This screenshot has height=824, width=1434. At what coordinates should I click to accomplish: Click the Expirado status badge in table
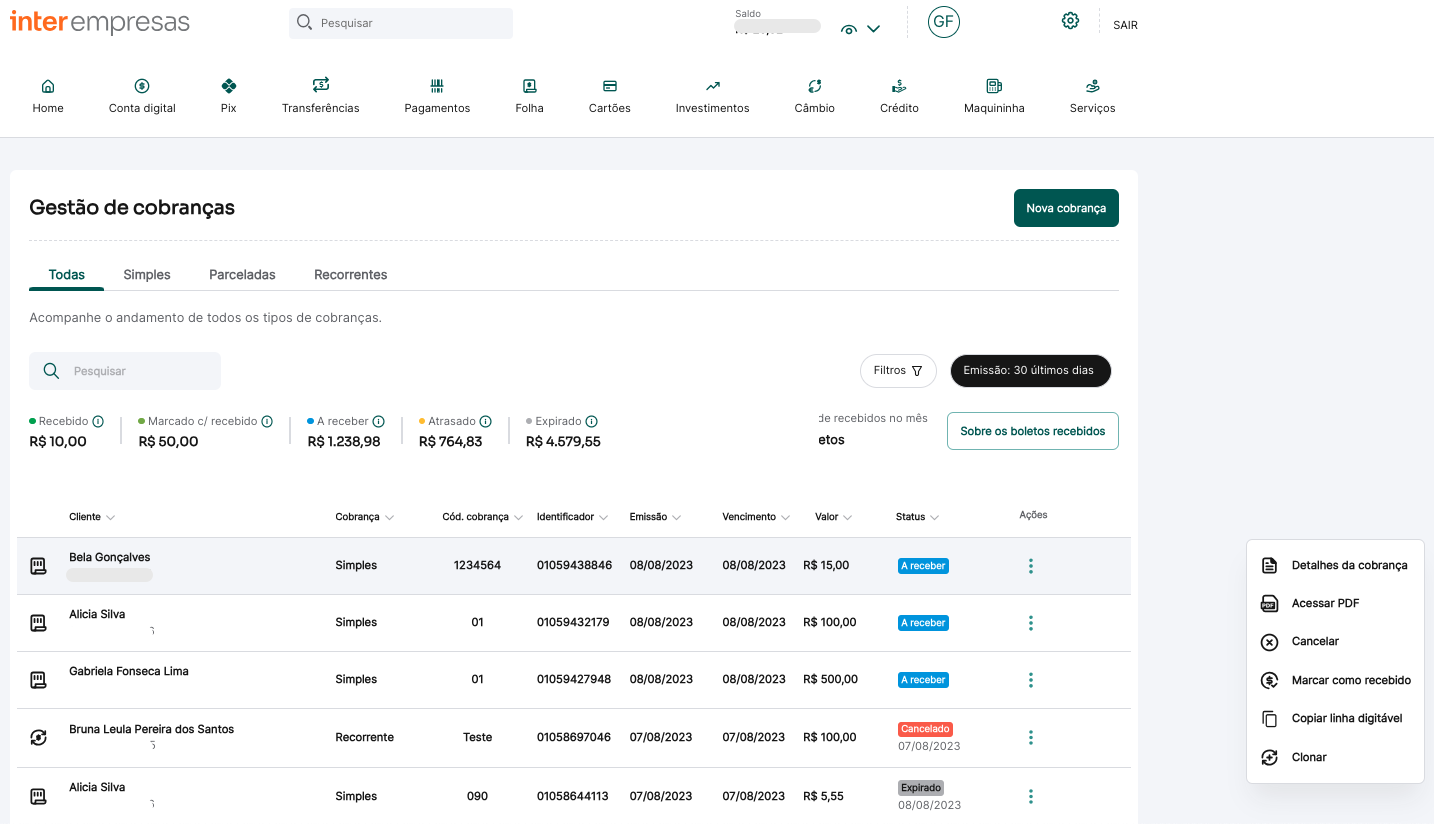pyautogui.click(x=921, y=787)
